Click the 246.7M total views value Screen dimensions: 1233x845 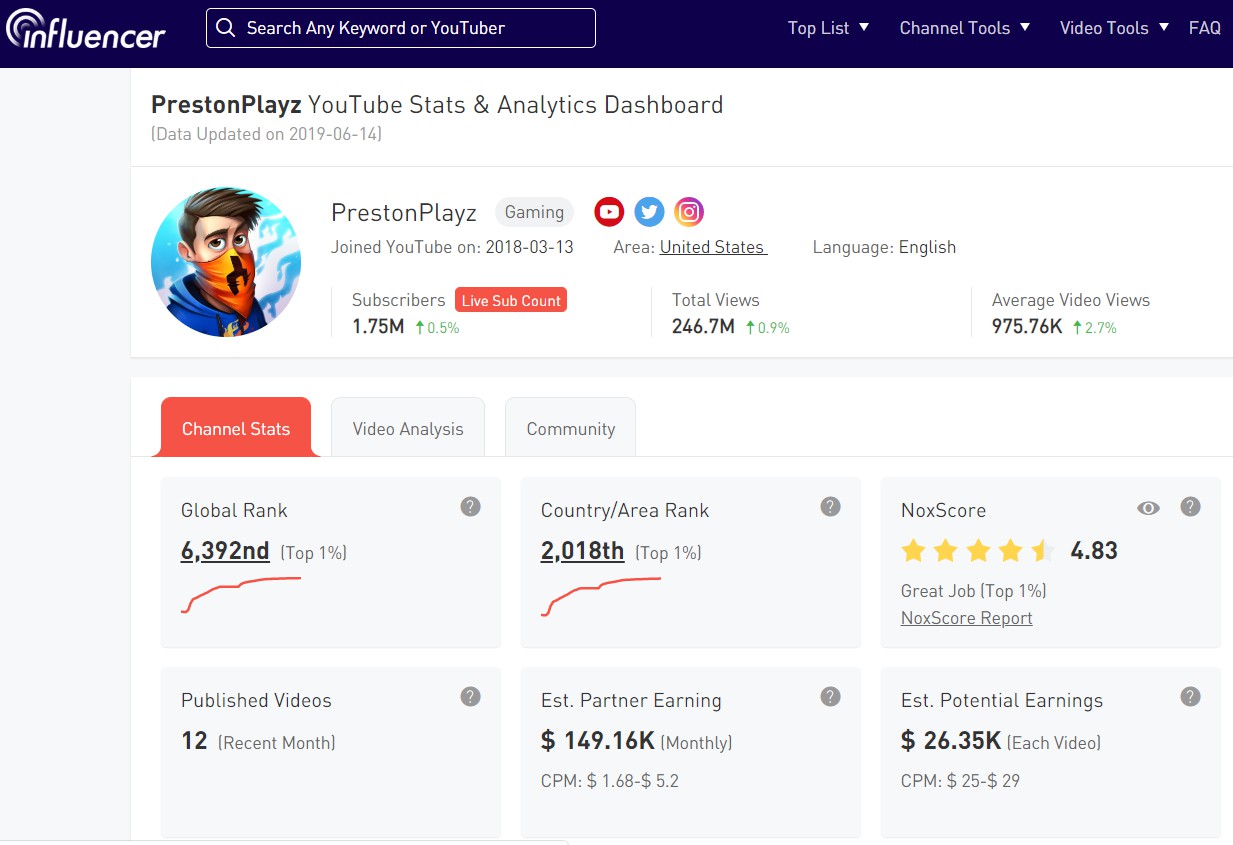[x=703, y=327]
